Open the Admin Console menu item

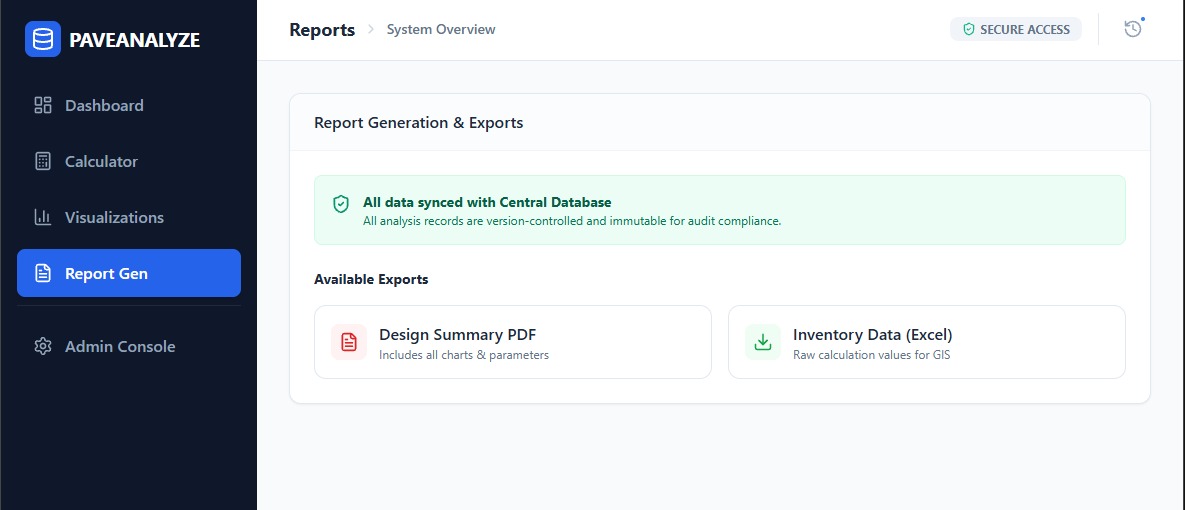(x=120, y=346)
